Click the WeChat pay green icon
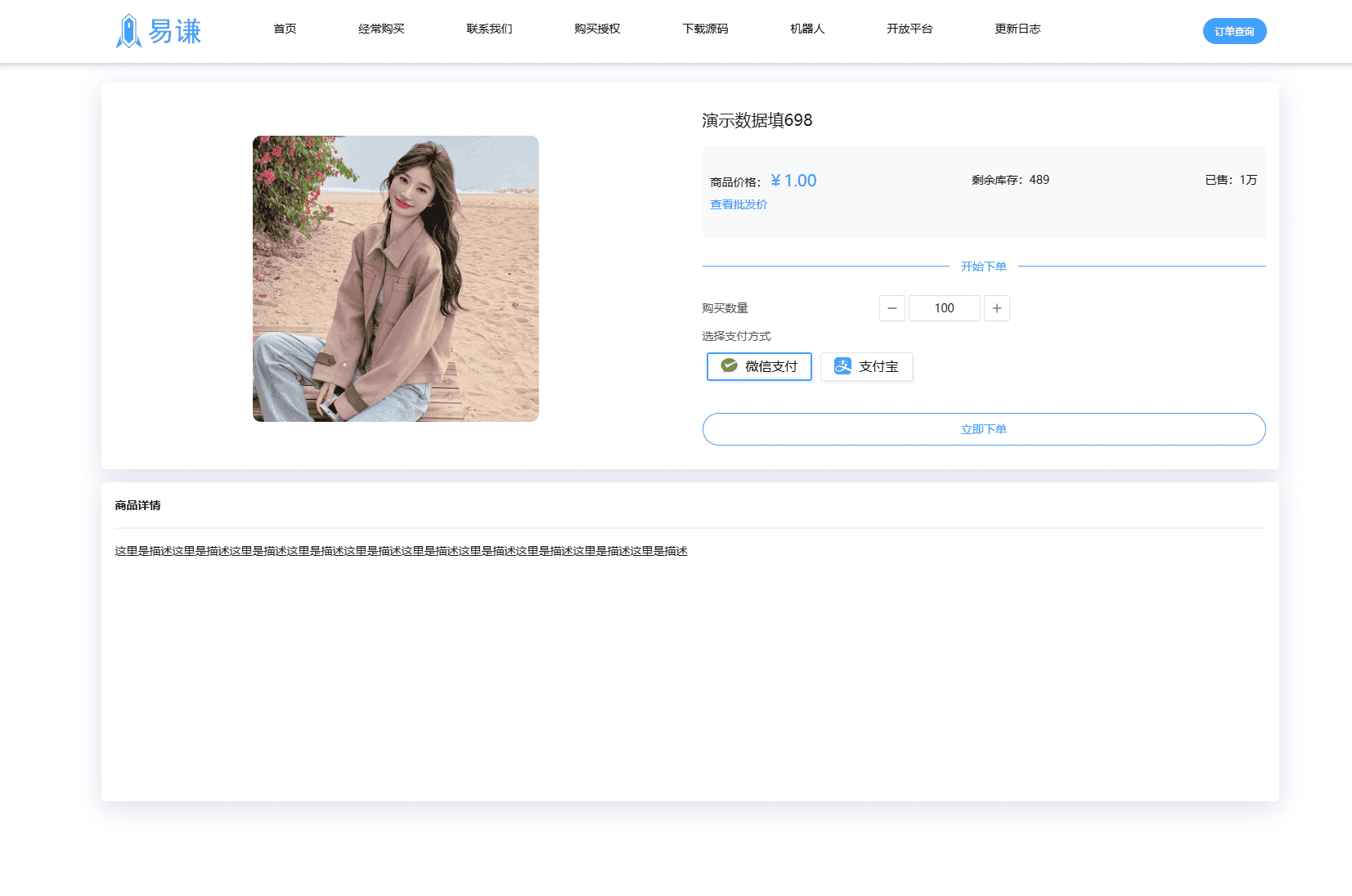This screenshot has width=1352, height=896. [x=729, y=366]
